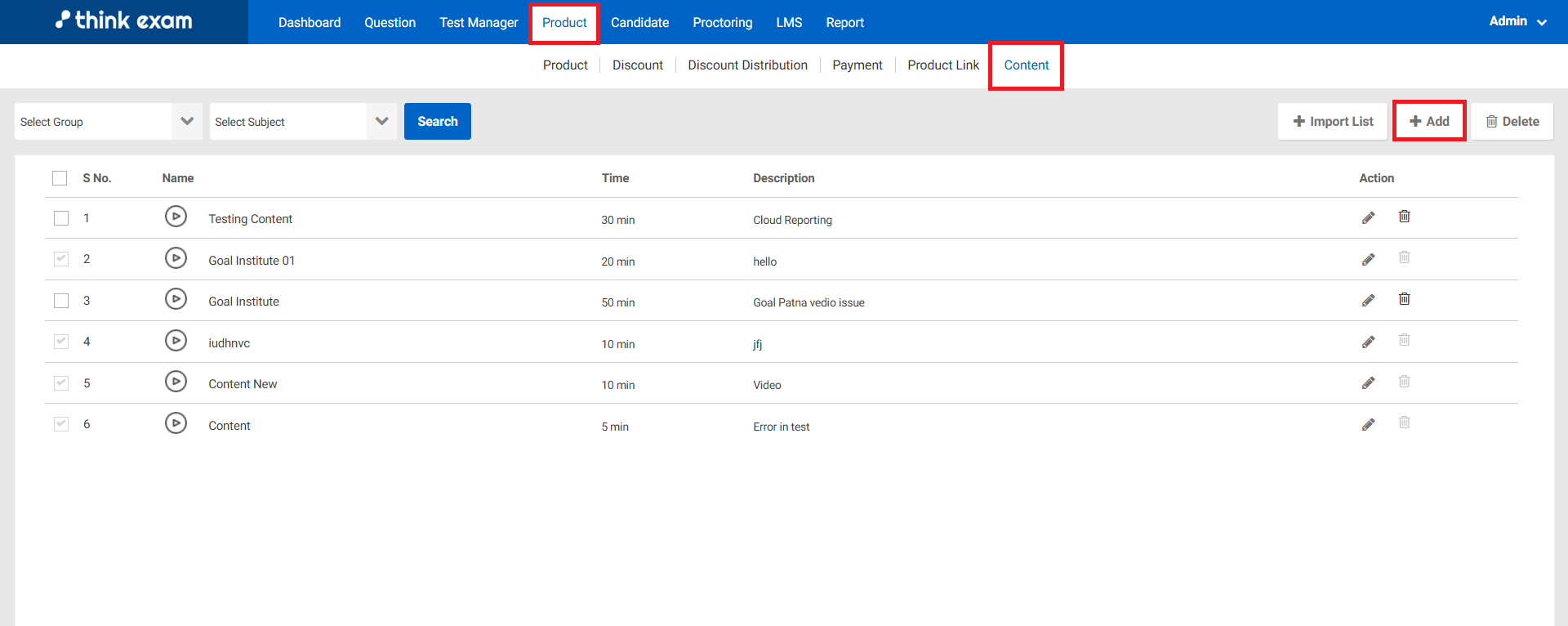The image size is (1568, 626).
Task: Play the Content New item
Action: click(x=176, y=382)
